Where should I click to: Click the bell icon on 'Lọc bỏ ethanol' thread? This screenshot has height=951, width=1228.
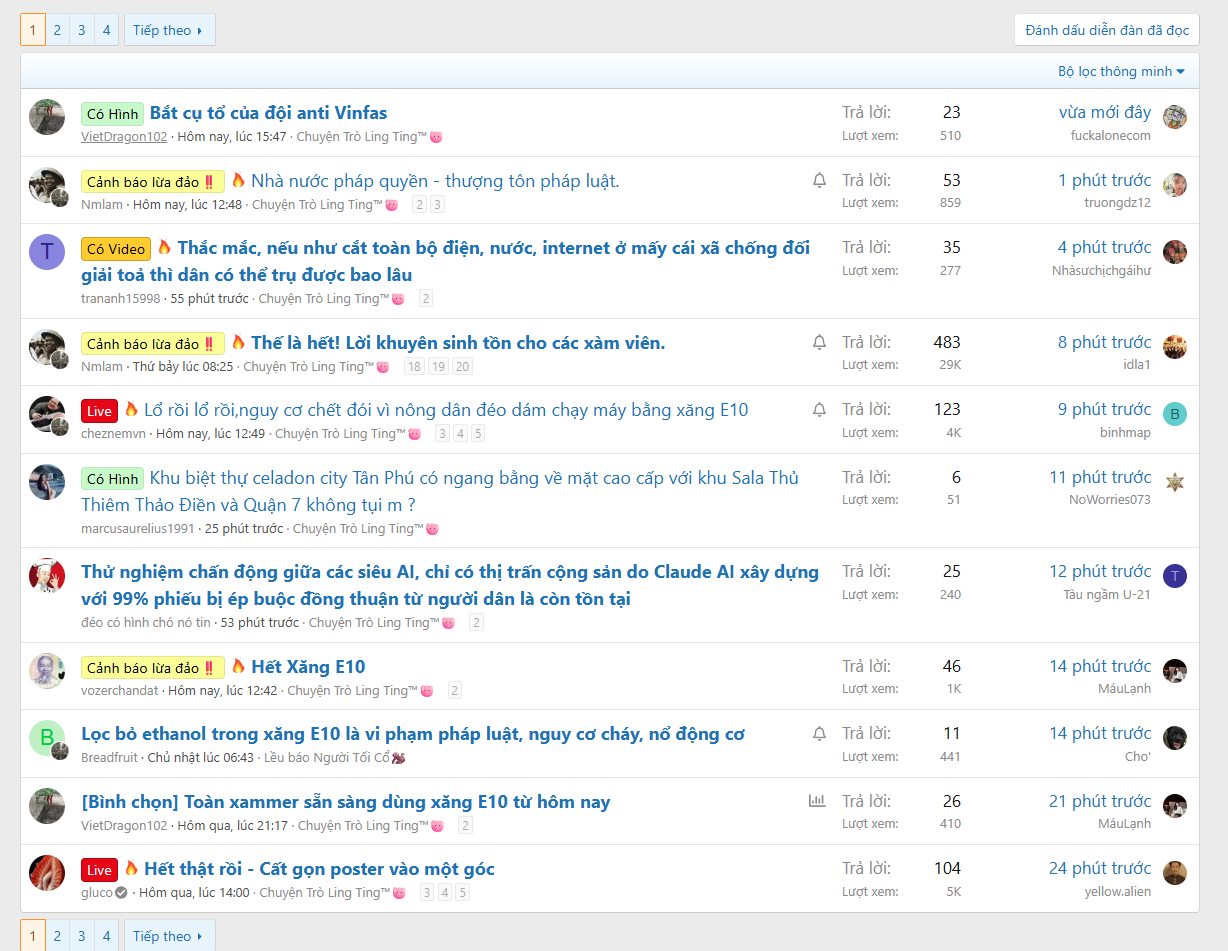point(819,734)
